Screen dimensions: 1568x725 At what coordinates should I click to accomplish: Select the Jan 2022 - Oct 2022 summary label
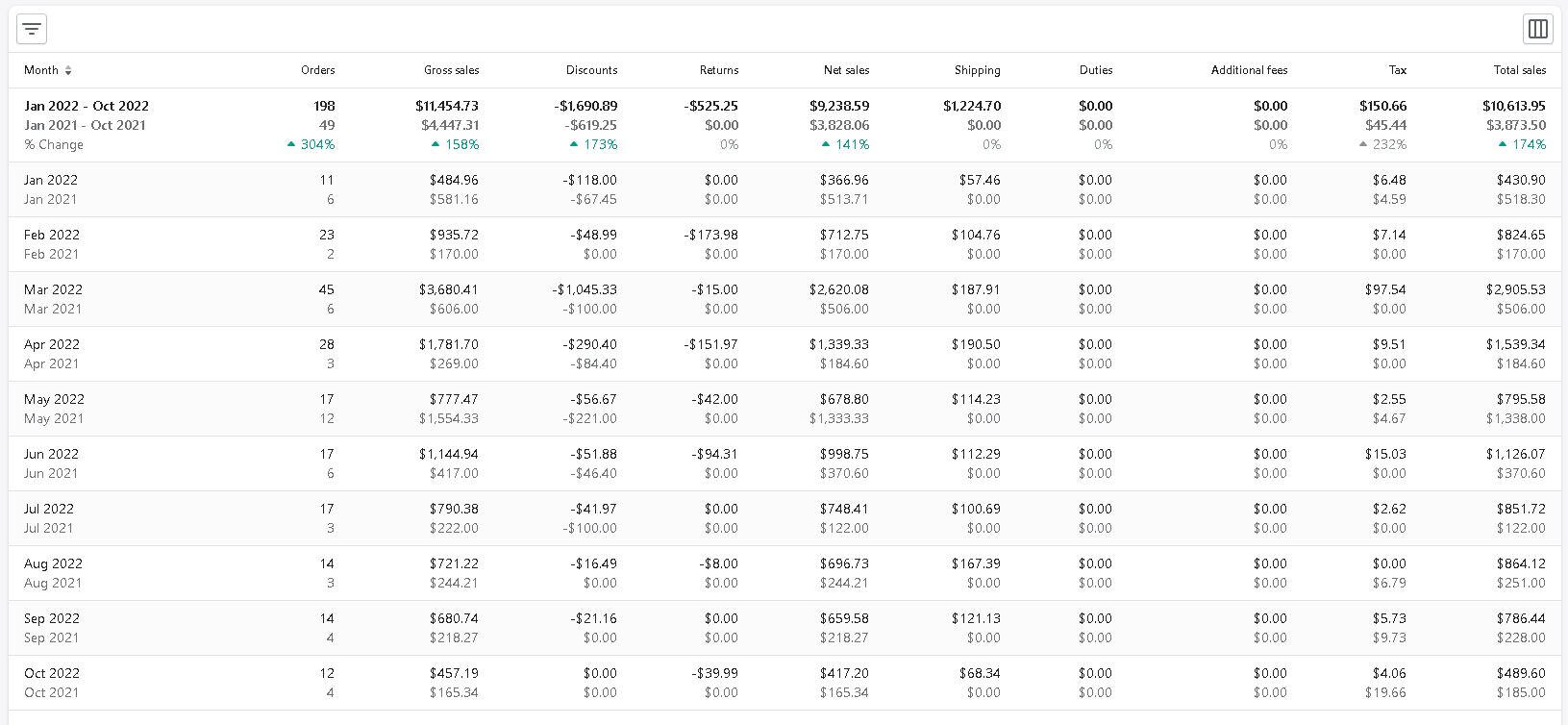[87, 106]
